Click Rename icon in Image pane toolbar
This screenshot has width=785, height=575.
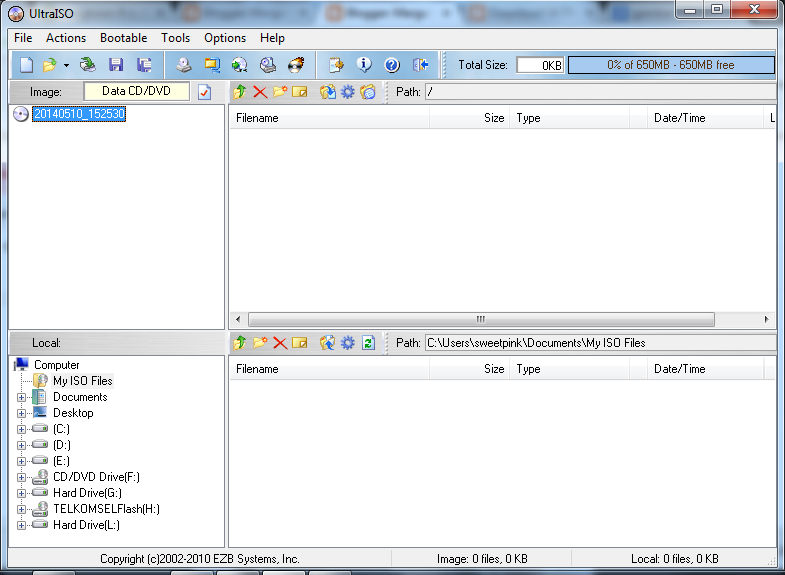click(x=300, y=92)
